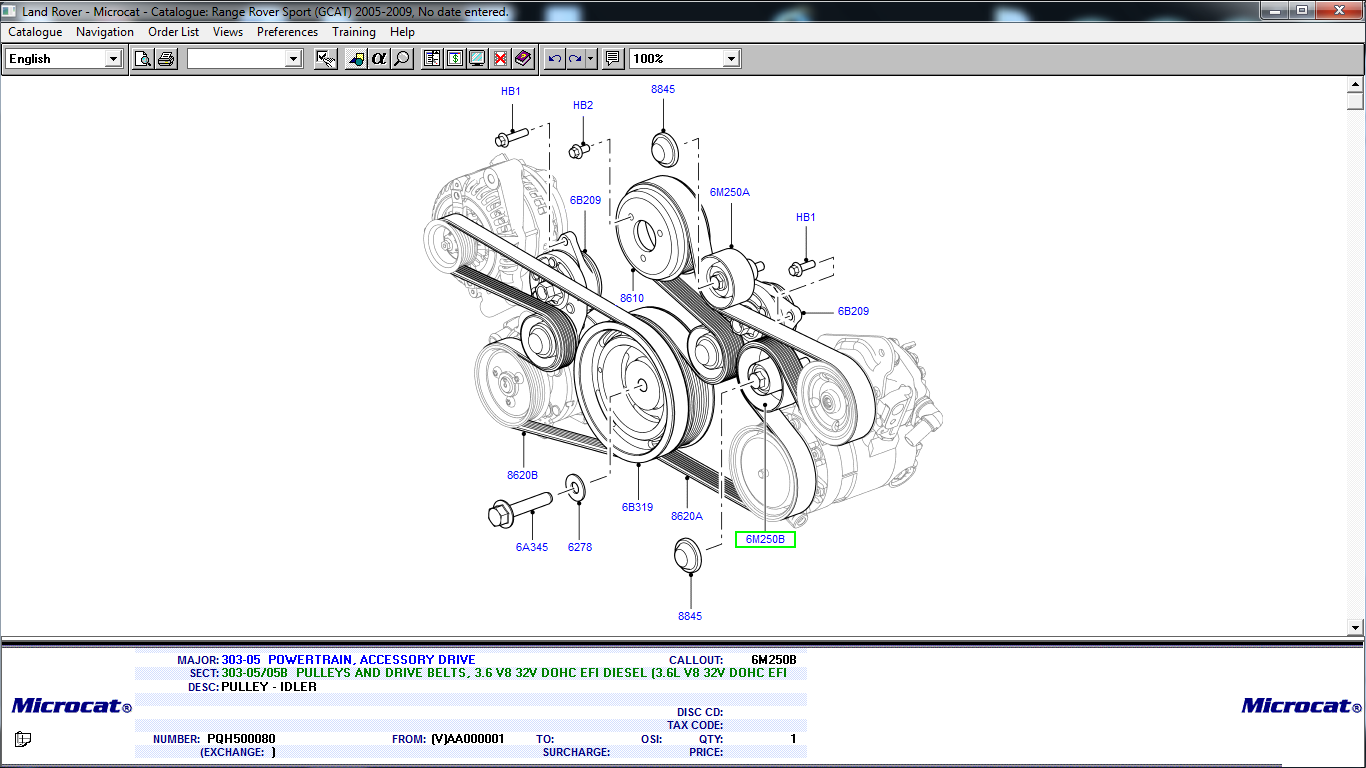Click the undo arrow icon
This screenshot has height=768, width=1366.
tap(555, 59)
